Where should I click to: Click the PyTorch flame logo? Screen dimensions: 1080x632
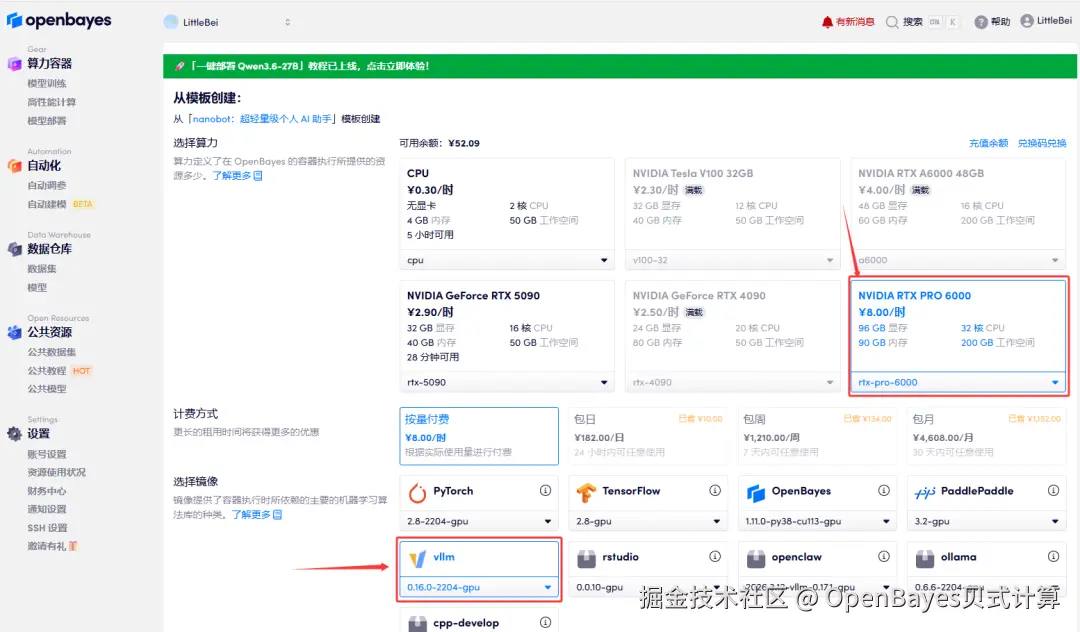417,492
